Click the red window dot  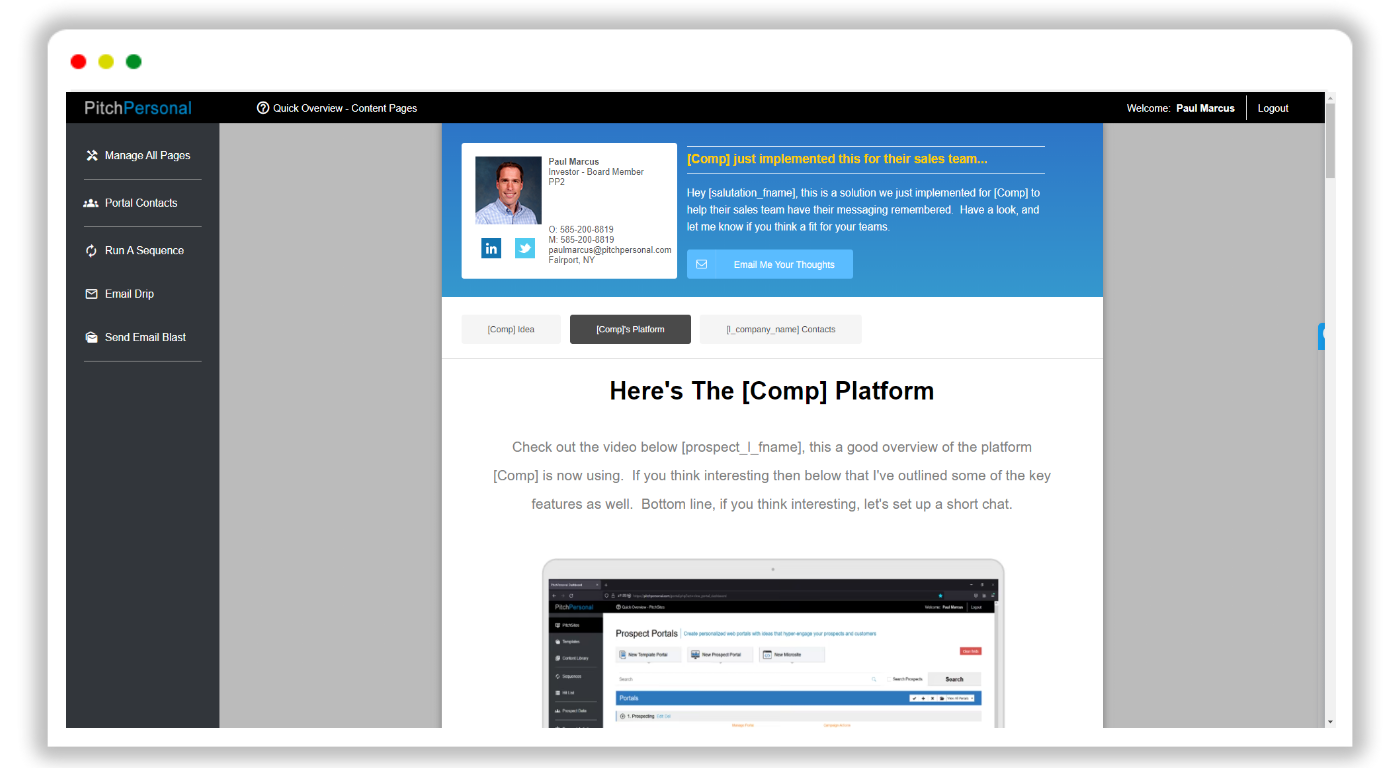[78, 62]
